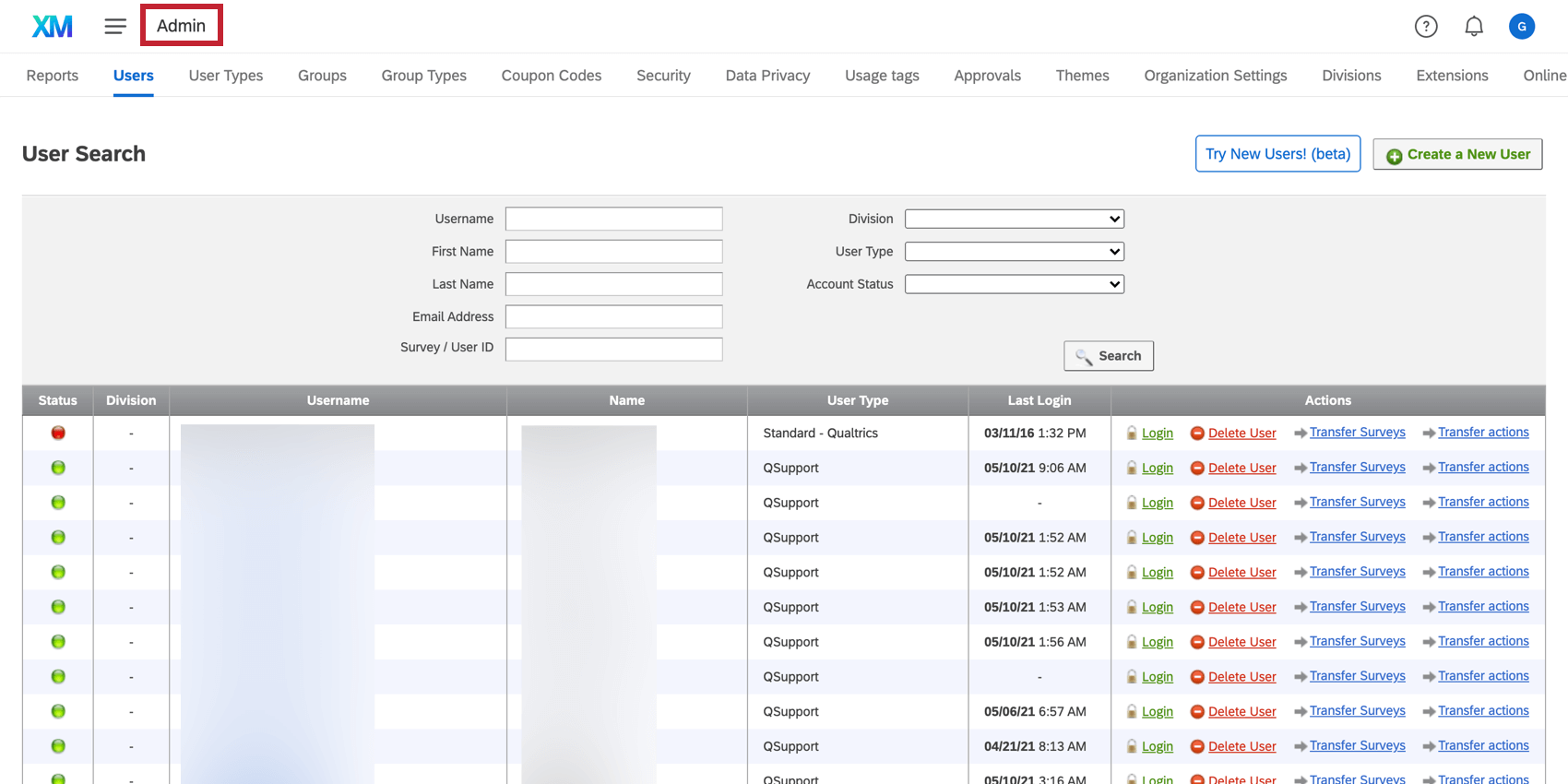This screenshot has height=784, width=1568.
Task: Expand the User Type dropdown
Action: [1014, 252]
